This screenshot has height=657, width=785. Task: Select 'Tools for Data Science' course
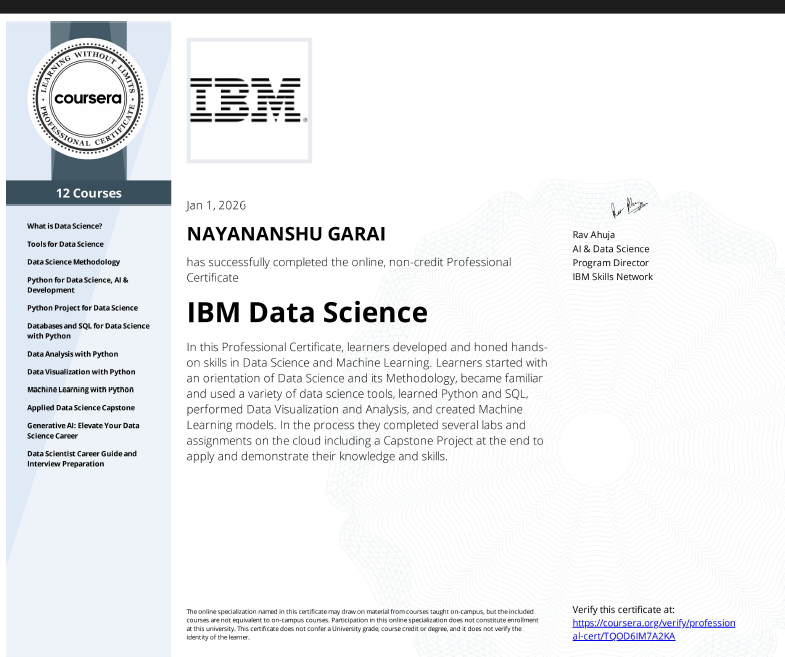[65, 244]
